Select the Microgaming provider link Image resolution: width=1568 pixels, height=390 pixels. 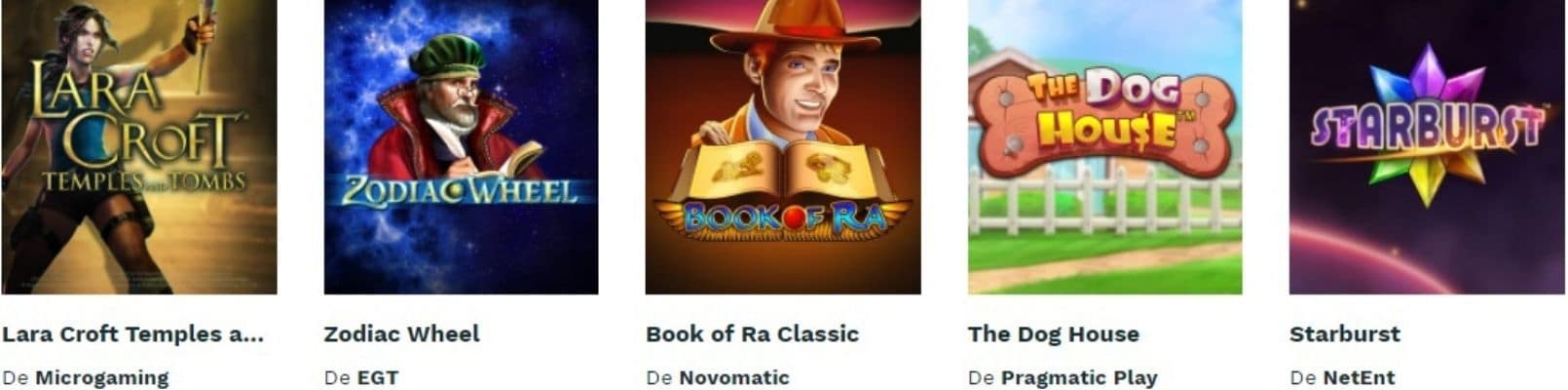point(102,377)
